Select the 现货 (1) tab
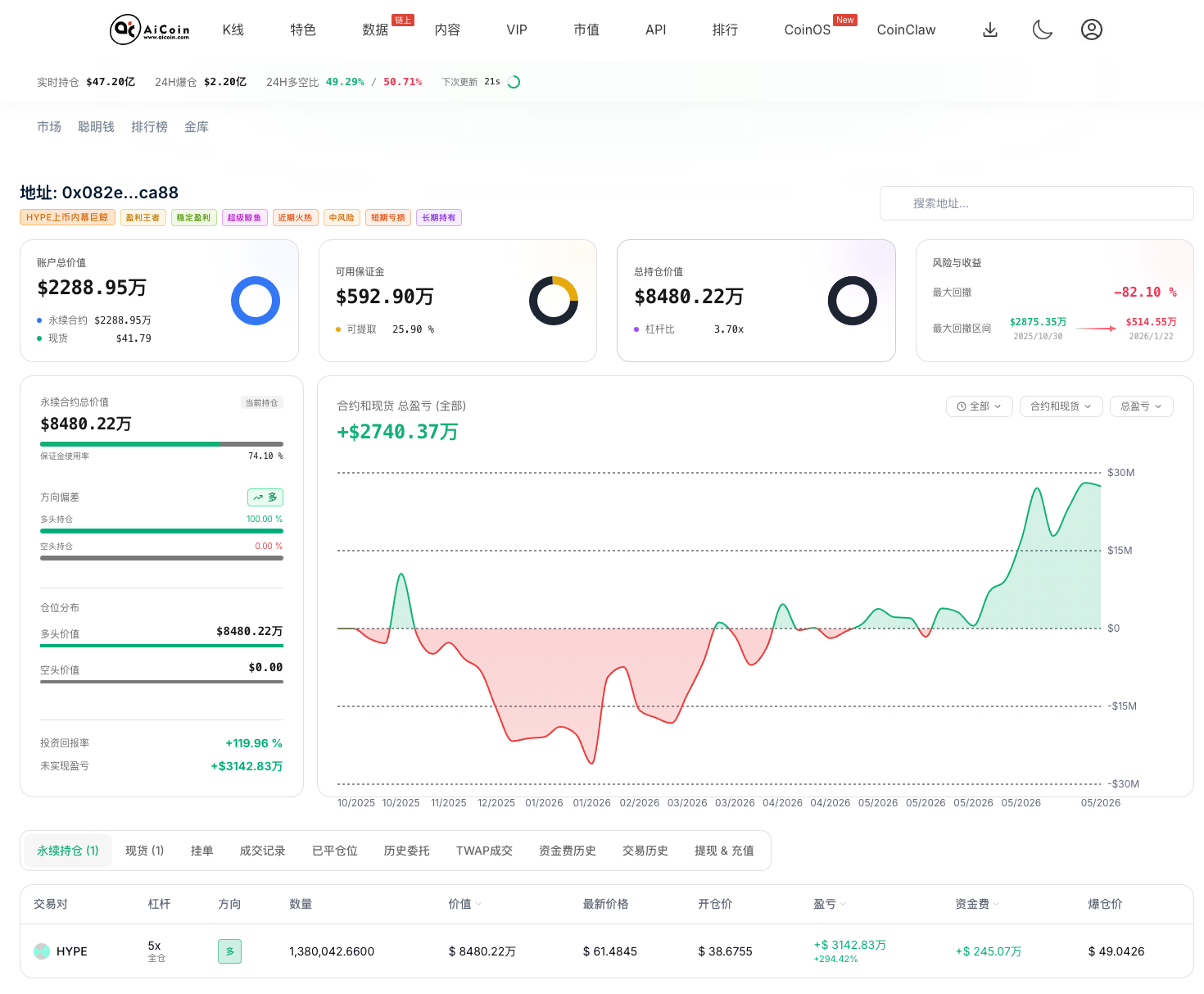The image size is (1204, 994). coord(145,851)
